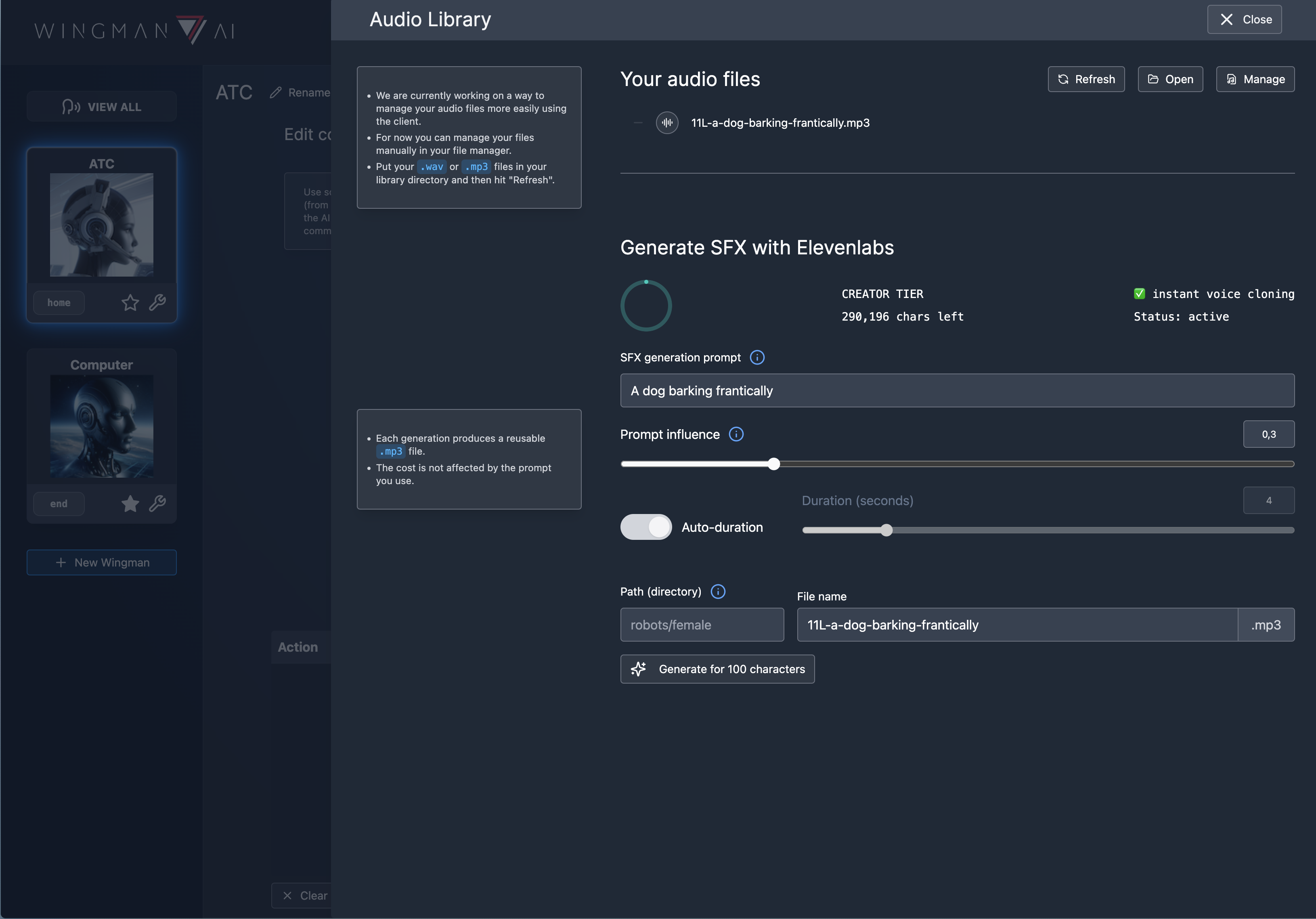Click the filled star on Computer card
The width and height of the screenshot is (1316, 919).
(130, 504)
